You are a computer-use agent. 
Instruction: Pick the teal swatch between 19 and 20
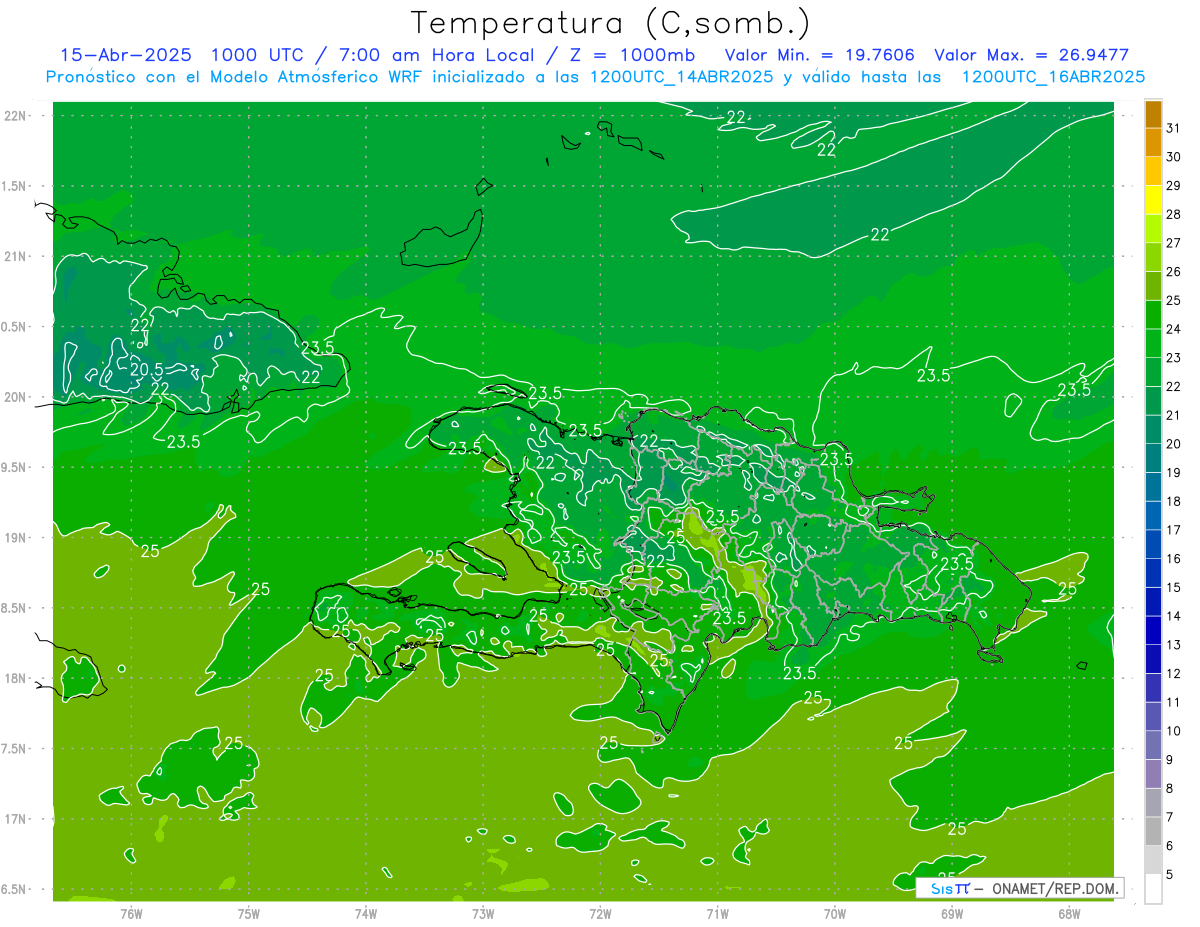point(1153,459)
